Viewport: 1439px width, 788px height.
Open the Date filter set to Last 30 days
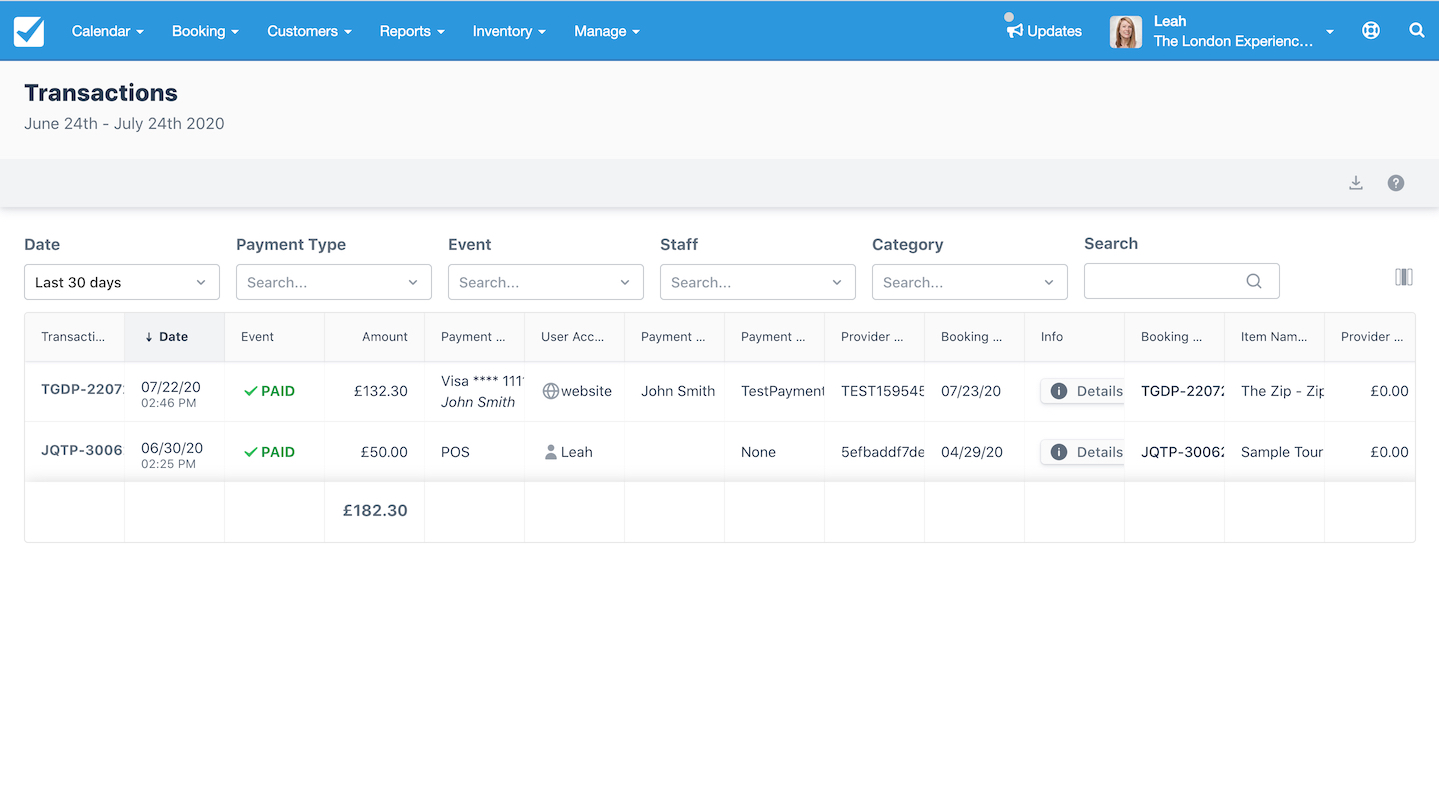[122, 282]
